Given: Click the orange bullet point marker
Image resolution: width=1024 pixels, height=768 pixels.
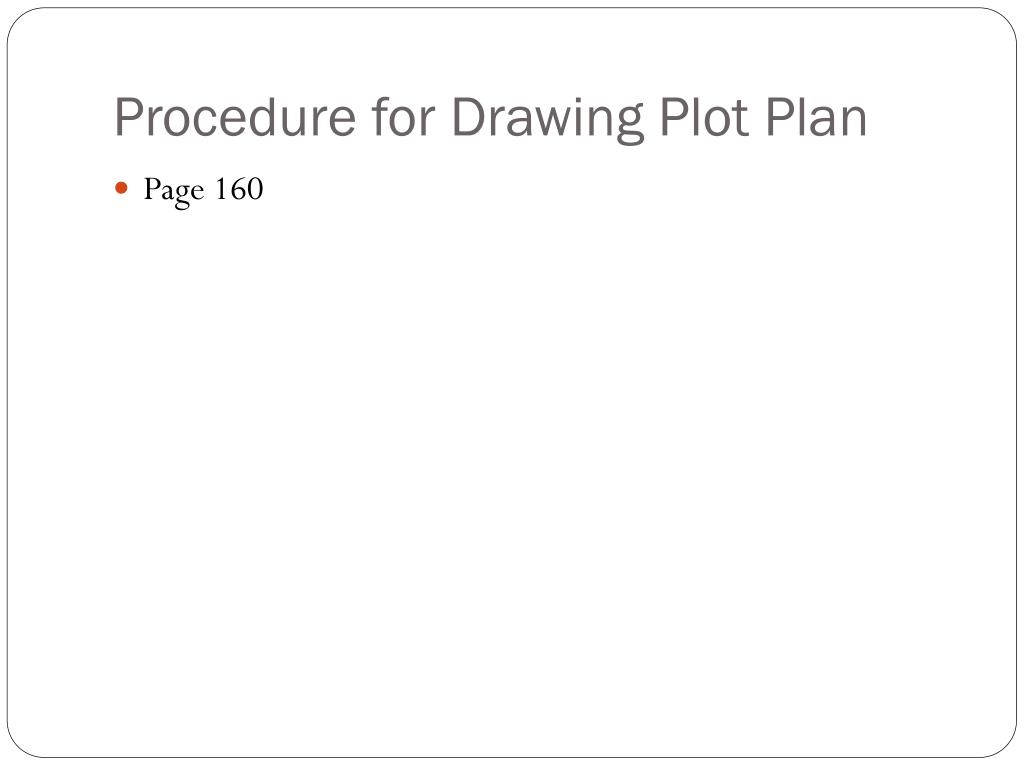Looking at the screenshot, I should [121, 189].
